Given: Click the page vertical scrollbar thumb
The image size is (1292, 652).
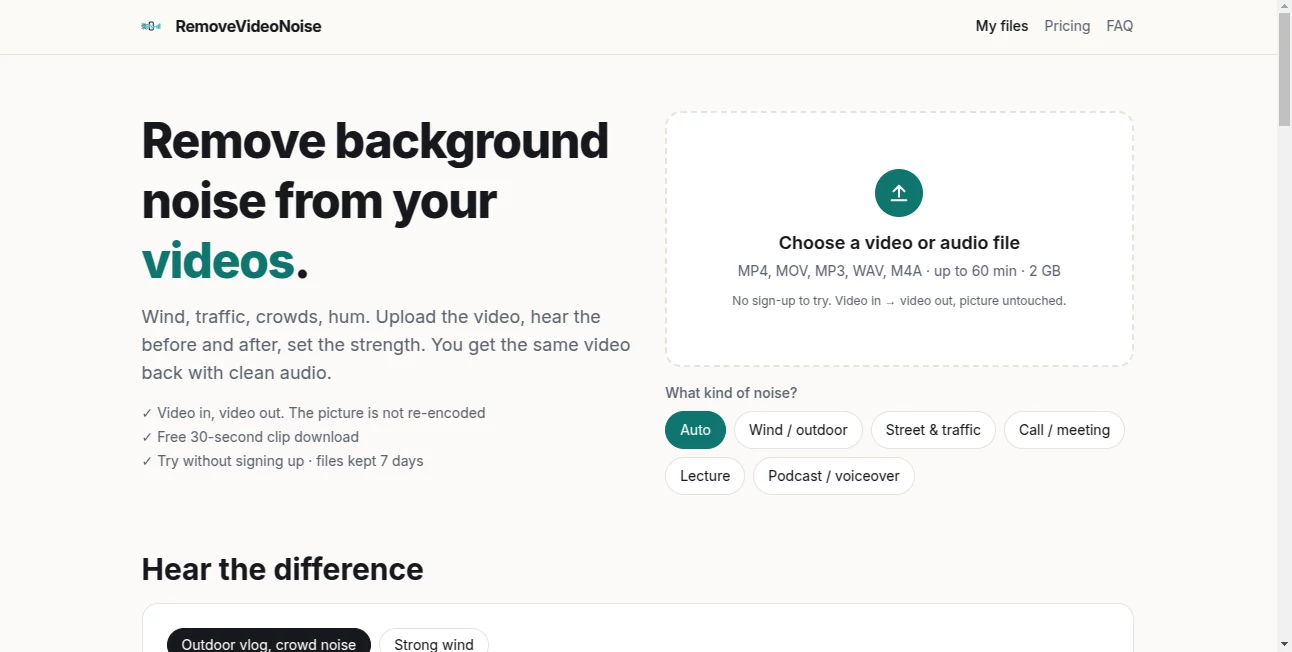Looking at the screenshot, I should click(x=1284, y=68).
